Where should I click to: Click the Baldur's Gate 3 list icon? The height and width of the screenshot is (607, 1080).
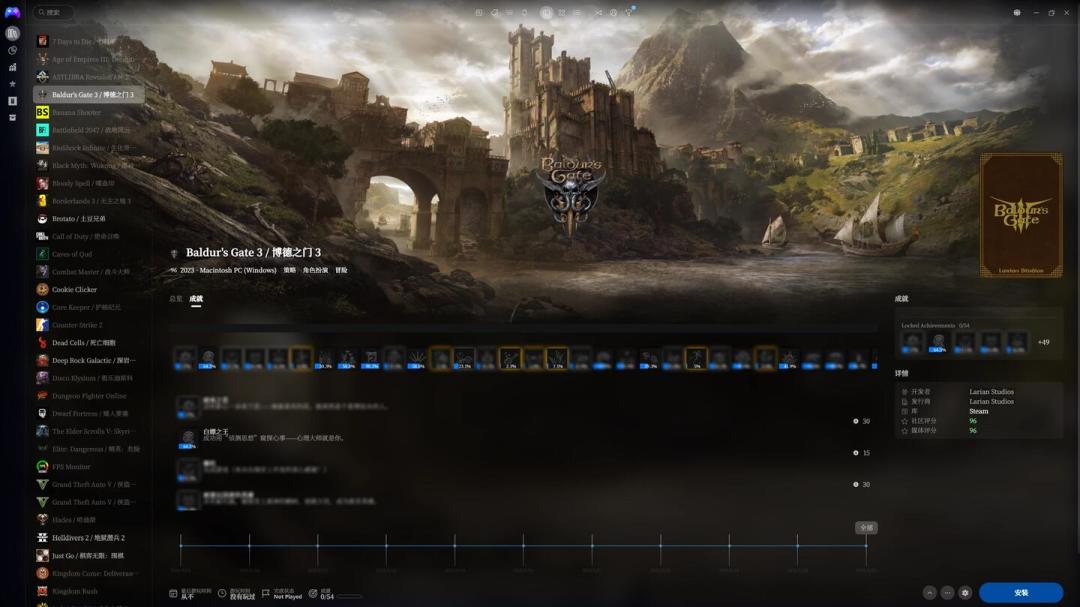(42, 94)
